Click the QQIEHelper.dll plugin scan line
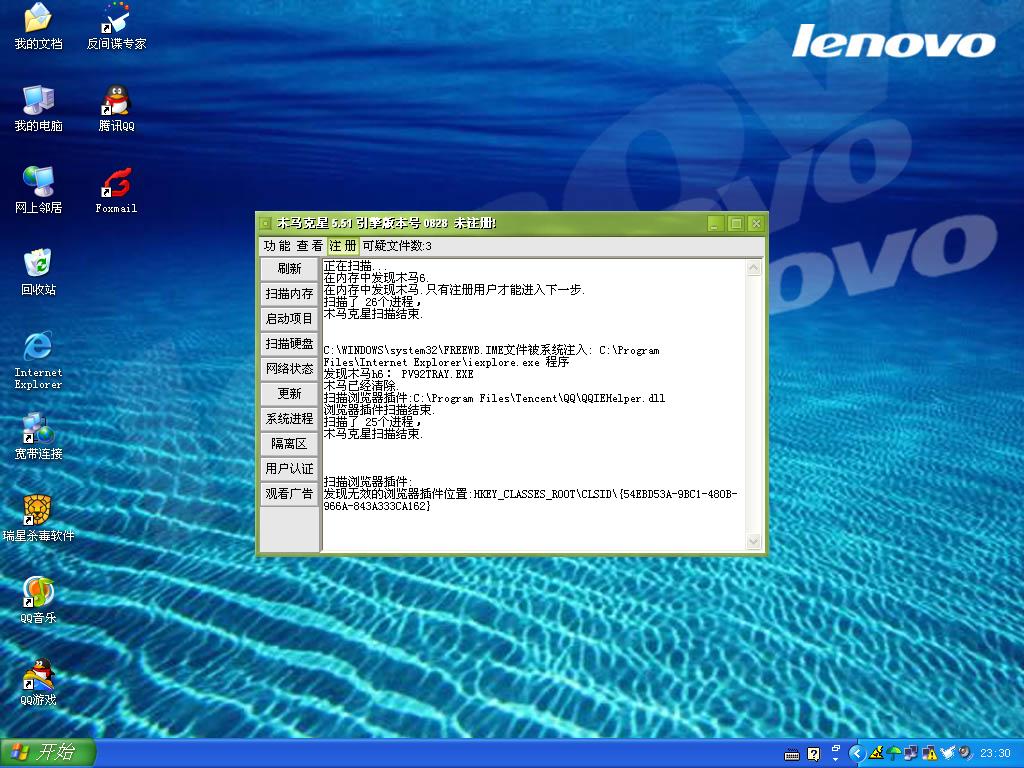This screenshot has height=768, width=1024. [494, 398]
